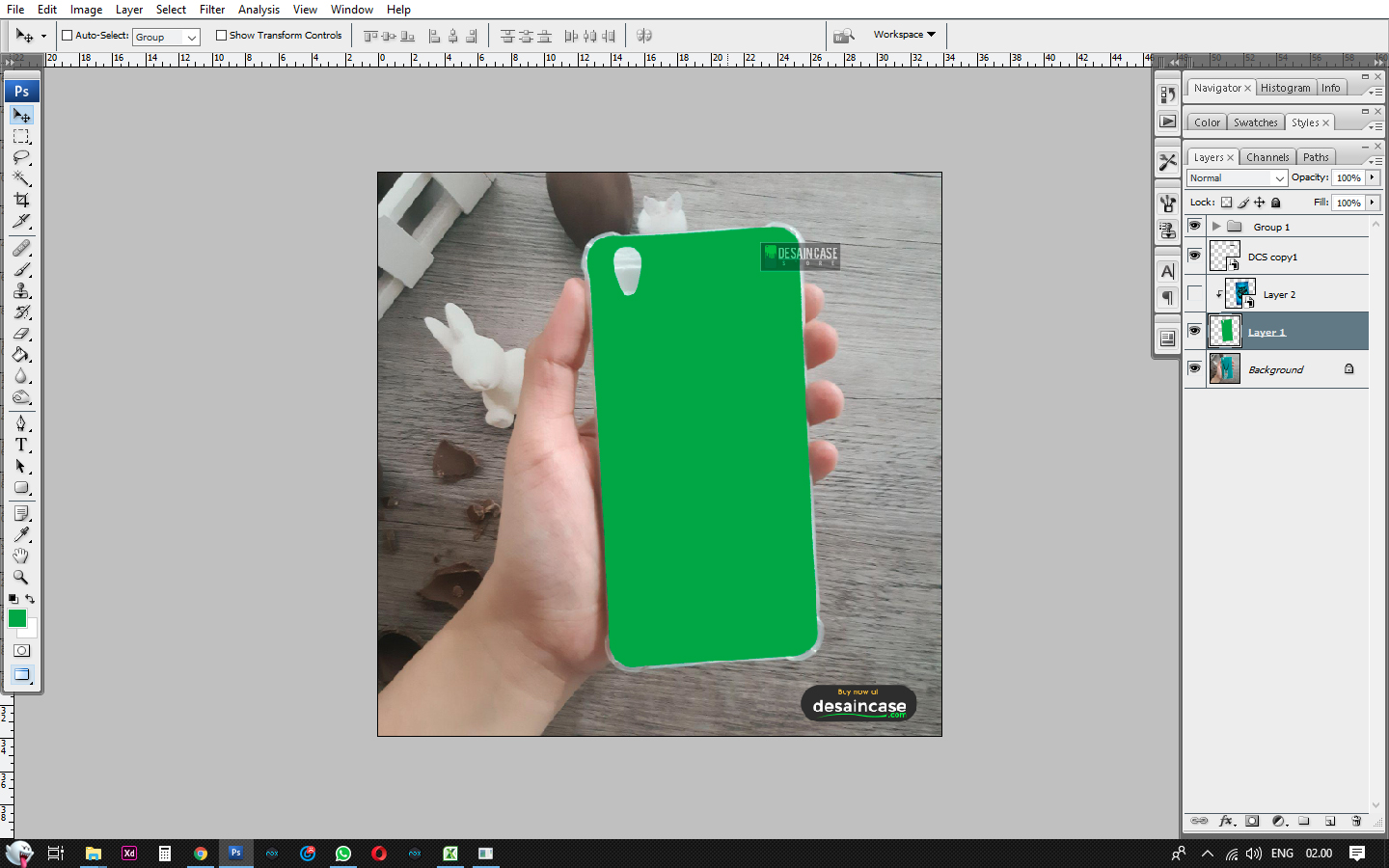Viewport: 1389px width, 868px height.
Task: Select the DCS copy1 layer name
Action: [x=1272, y=258]
